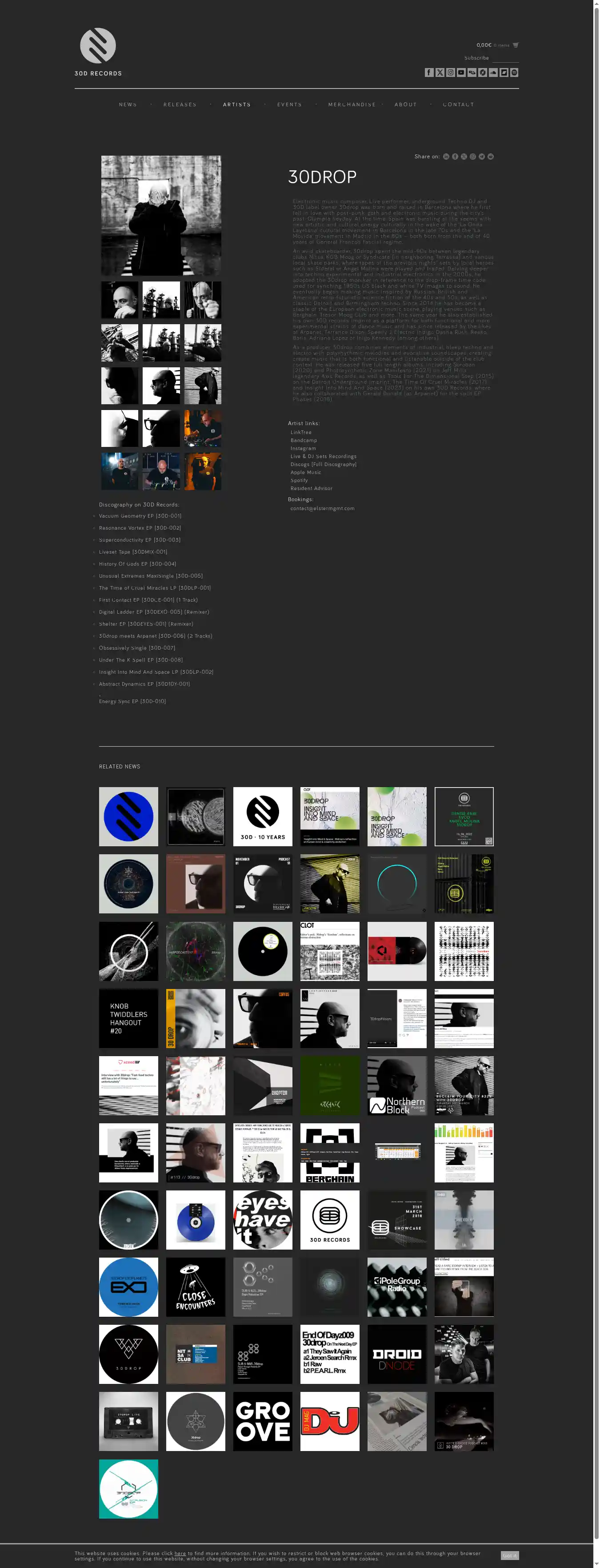Screen dimensions: 600x1568
Task: Share the artist page on LinkedIn
Action: [x=446, y=157]
